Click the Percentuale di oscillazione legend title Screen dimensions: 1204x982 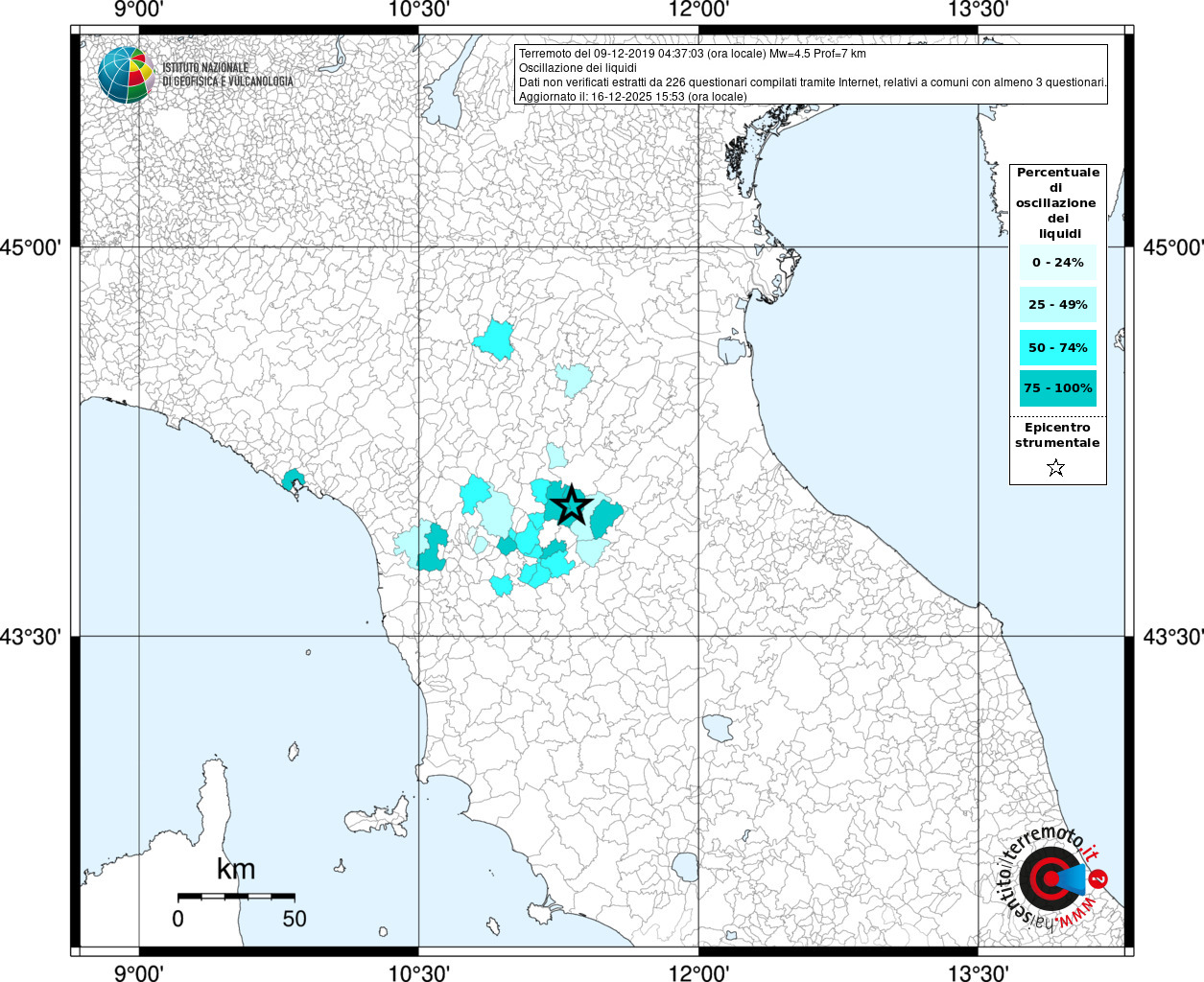coord(1057,203)
